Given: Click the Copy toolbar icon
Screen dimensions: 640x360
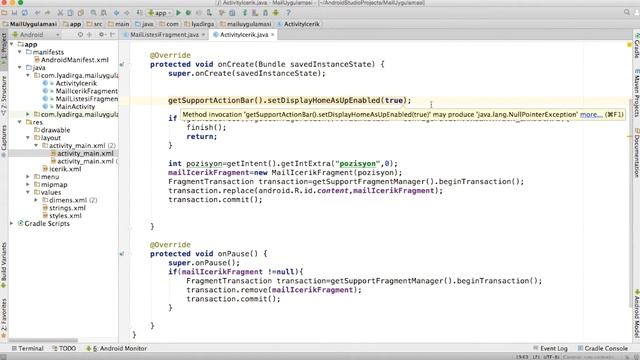Looking at the screenshot, I should pos(70,13).
